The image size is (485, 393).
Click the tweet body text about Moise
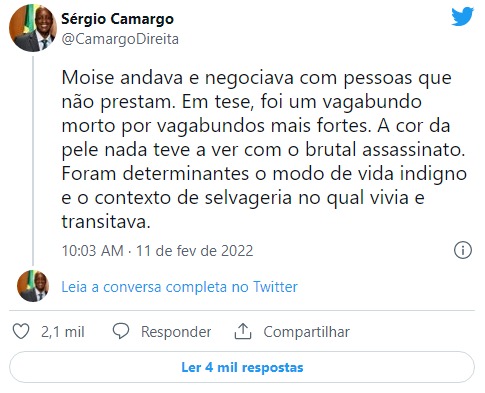263,149
